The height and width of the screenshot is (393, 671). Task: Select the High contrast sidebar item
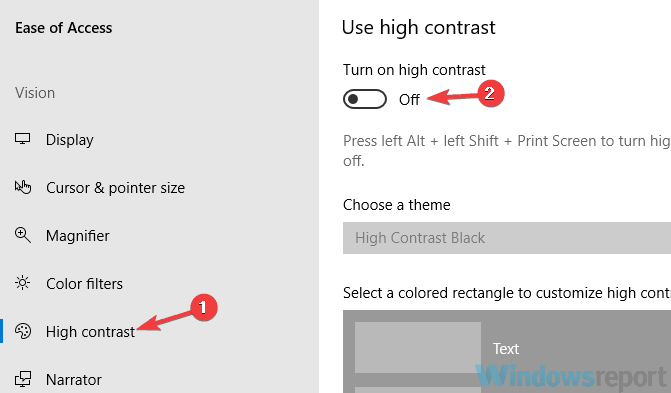click(x=90, y=332)
